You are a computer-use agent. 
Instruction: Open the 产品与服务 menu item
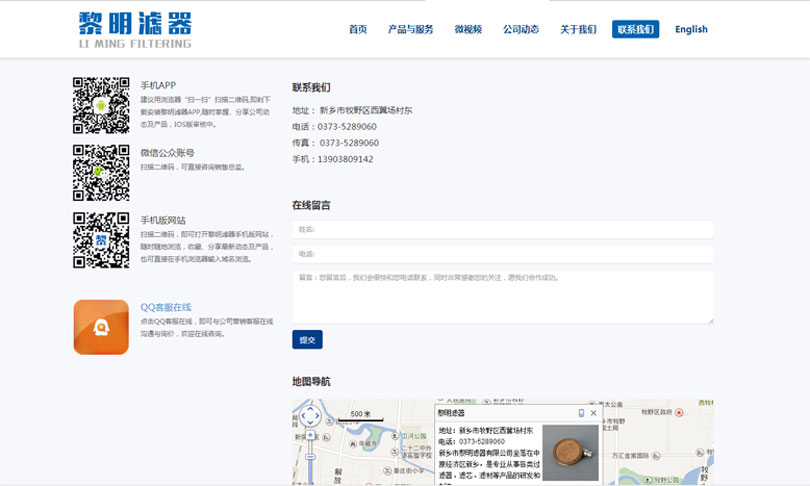[410, 29]
